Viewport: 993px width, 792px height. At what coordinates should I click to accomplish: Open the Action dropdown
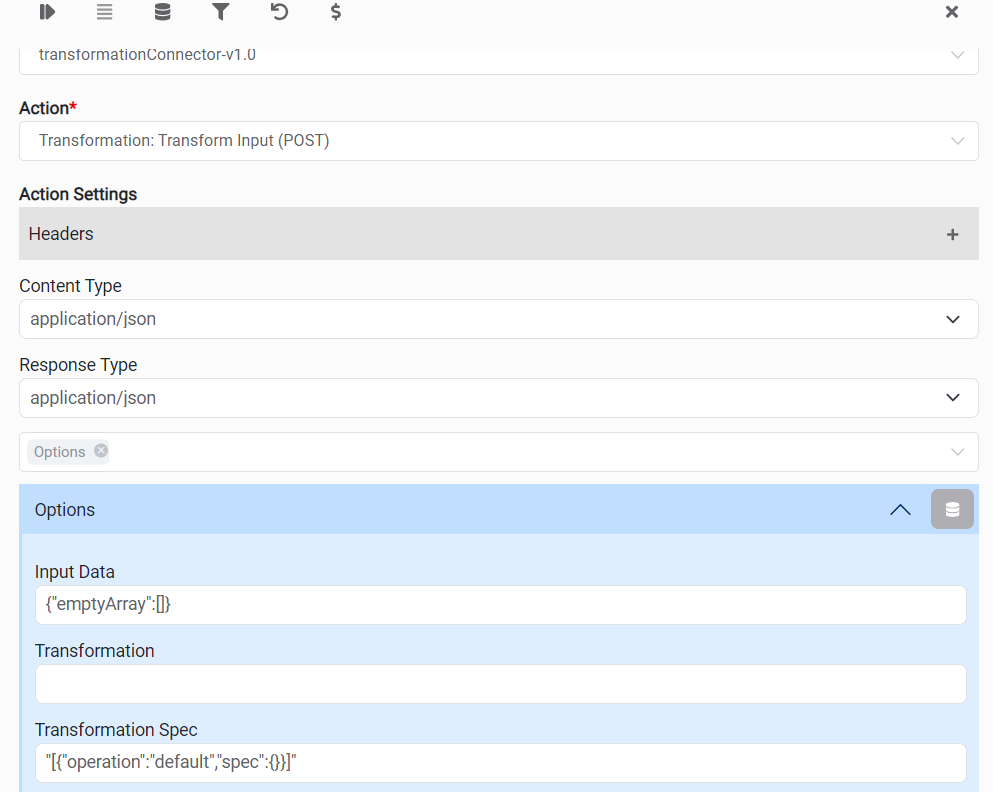click(x=957, y=141)
